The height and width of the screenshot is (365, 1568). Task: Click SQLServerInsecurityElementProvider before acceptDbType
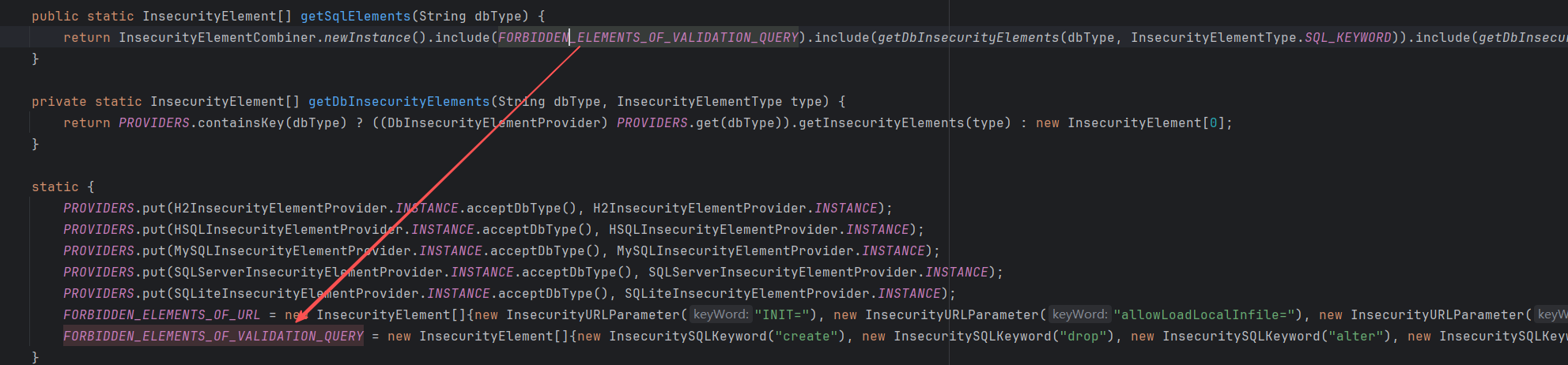(x=308, y=272)
